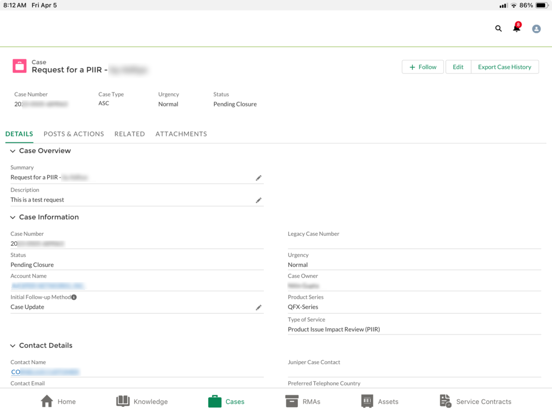
Task: Collapse the Contact Details section
Action: point(13,346)
